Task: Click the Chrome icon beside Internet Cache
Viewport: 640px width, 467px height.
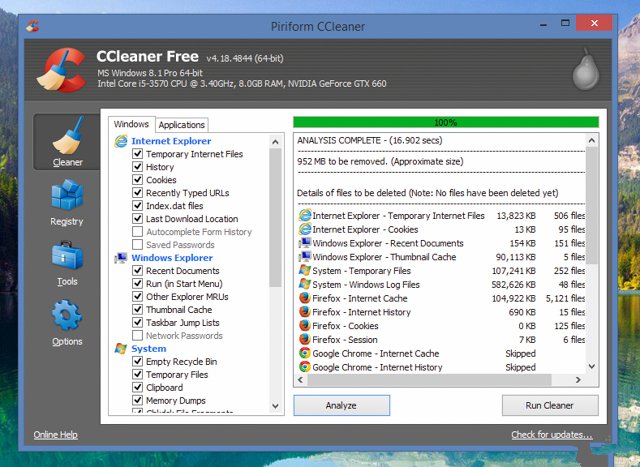Action: pos(305,353)
